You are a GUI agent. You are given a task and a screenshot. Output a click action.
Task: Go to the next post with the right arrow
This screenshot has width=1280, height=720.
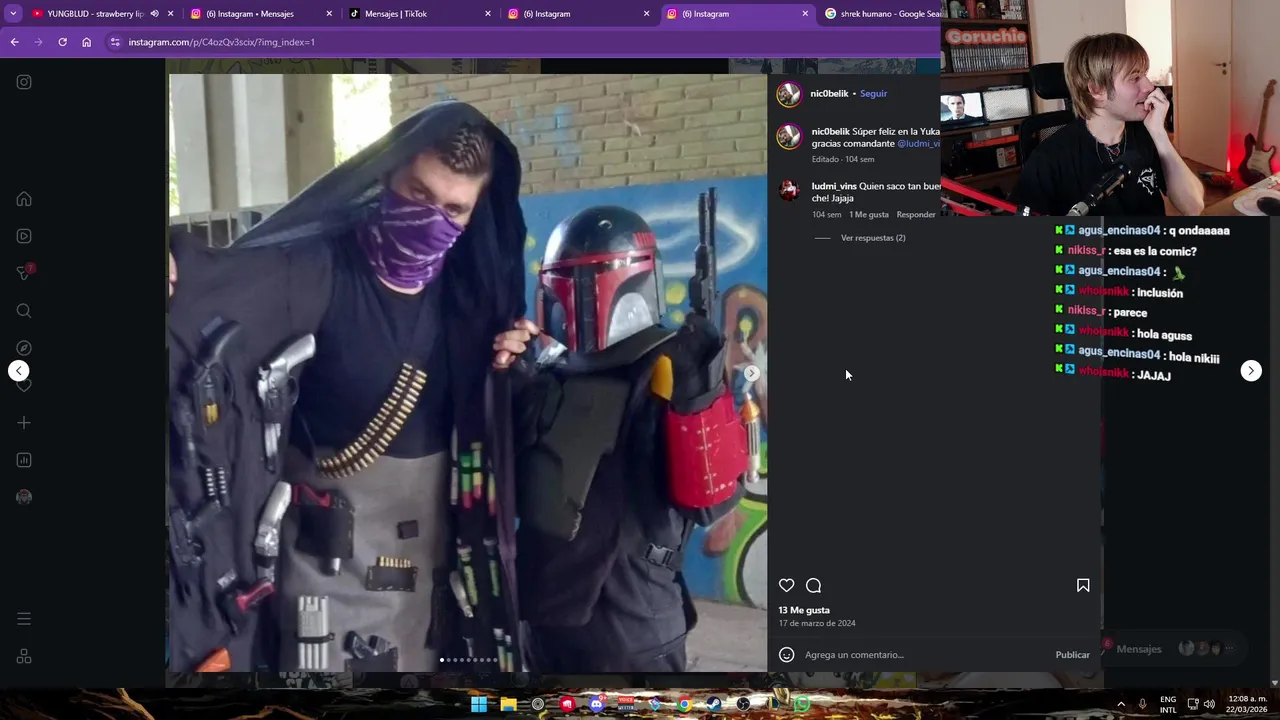pos(1251,371)
